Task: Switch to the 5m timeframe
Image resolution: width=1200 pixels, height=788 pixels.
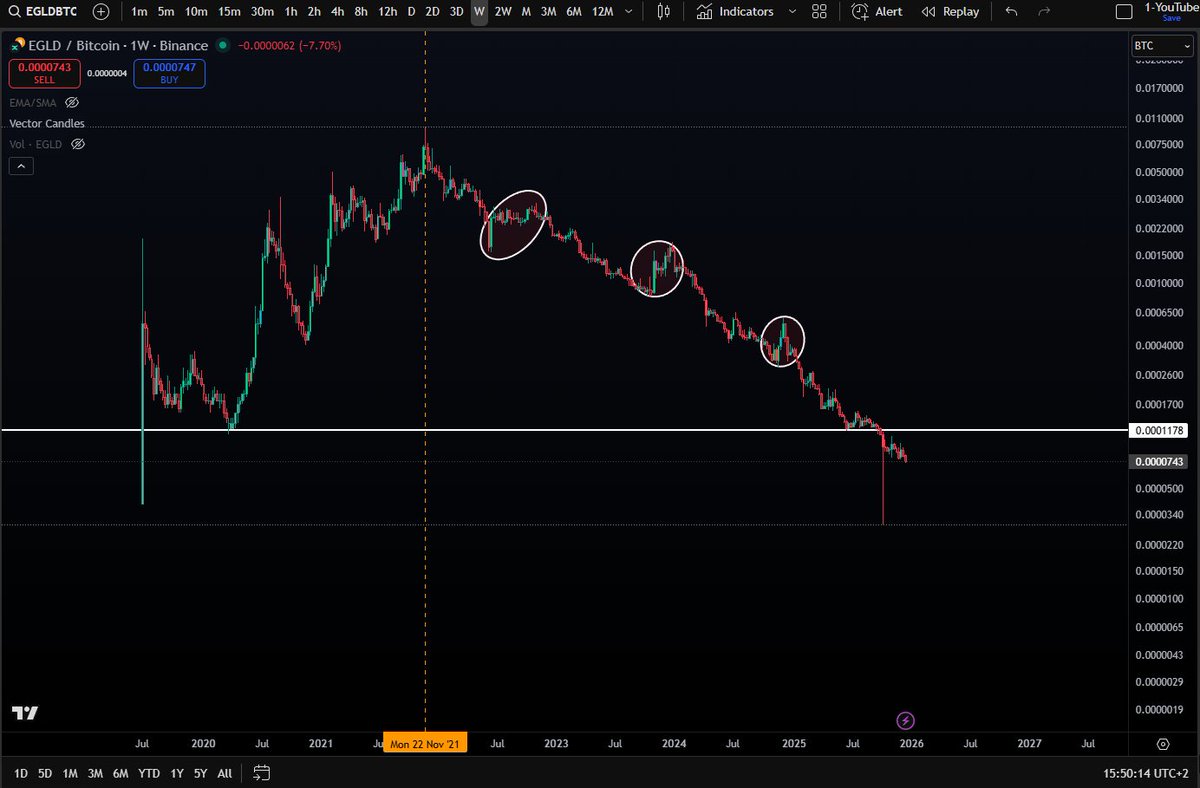Action: coord(166,12)
